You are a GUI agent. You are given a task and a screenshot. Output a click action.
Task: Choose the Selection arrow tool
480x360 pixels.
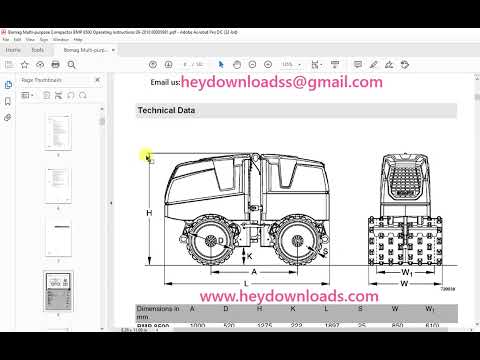[x=221, y=65]
